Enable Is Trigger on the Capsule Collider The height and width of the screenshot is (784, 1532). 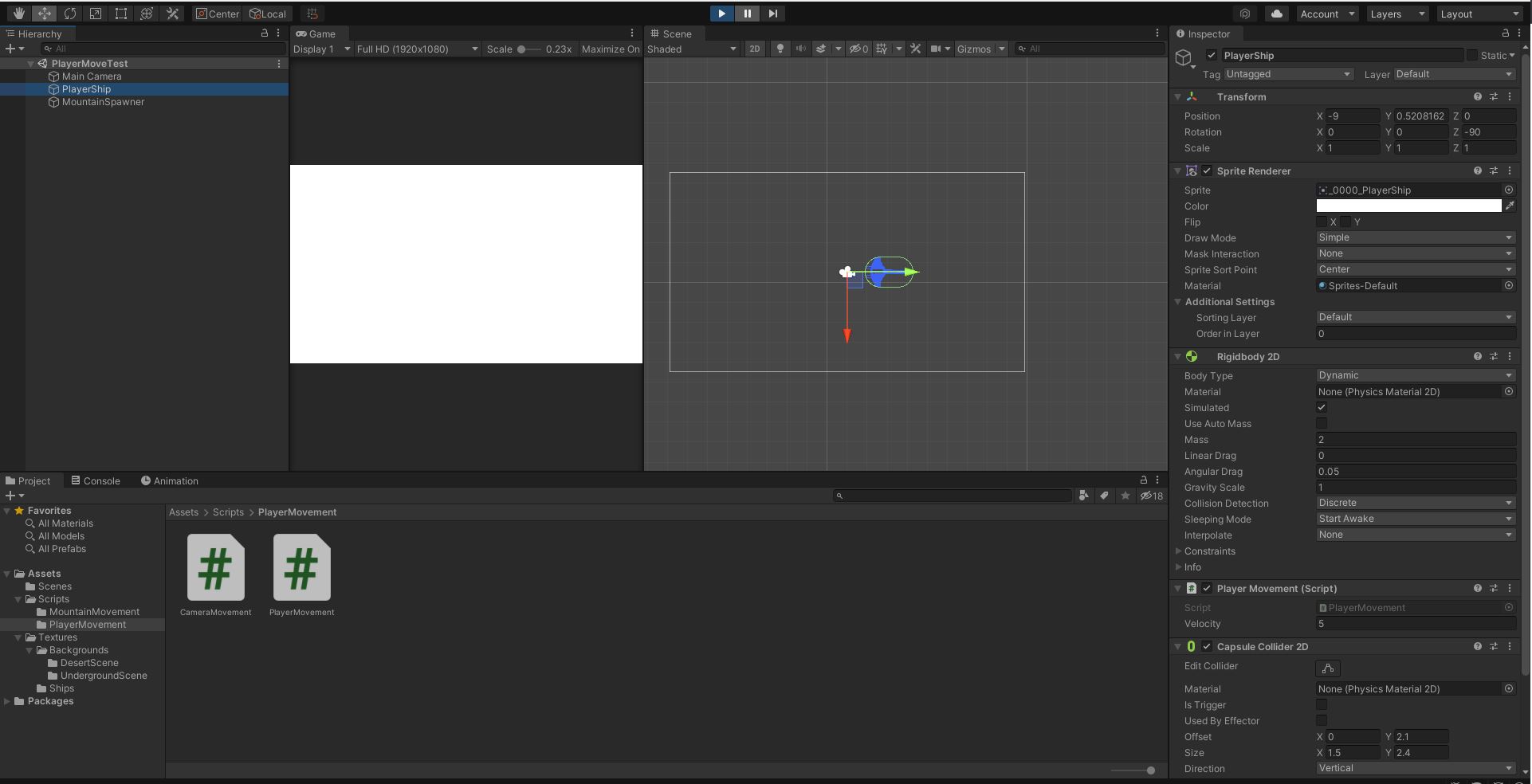click(1322, 705)
